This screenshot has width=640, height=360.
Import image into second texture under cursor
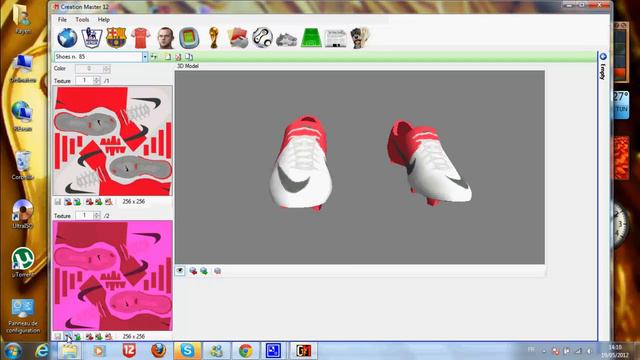[68, 336]
